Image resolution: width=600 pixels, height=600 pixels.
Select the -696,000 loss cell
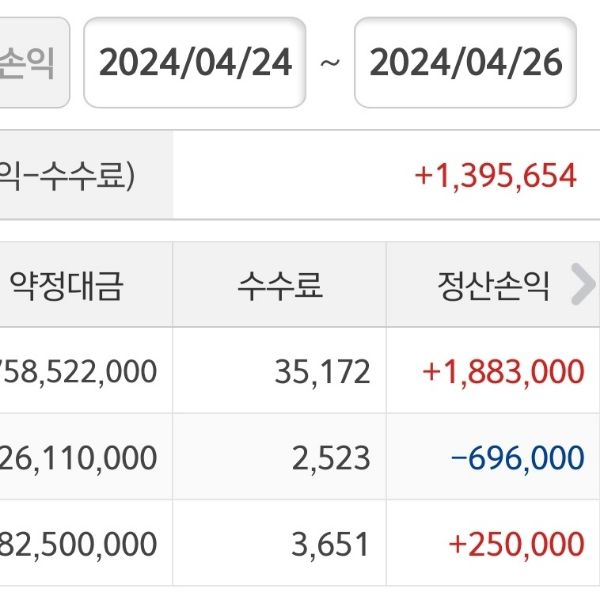click(517, 458)
